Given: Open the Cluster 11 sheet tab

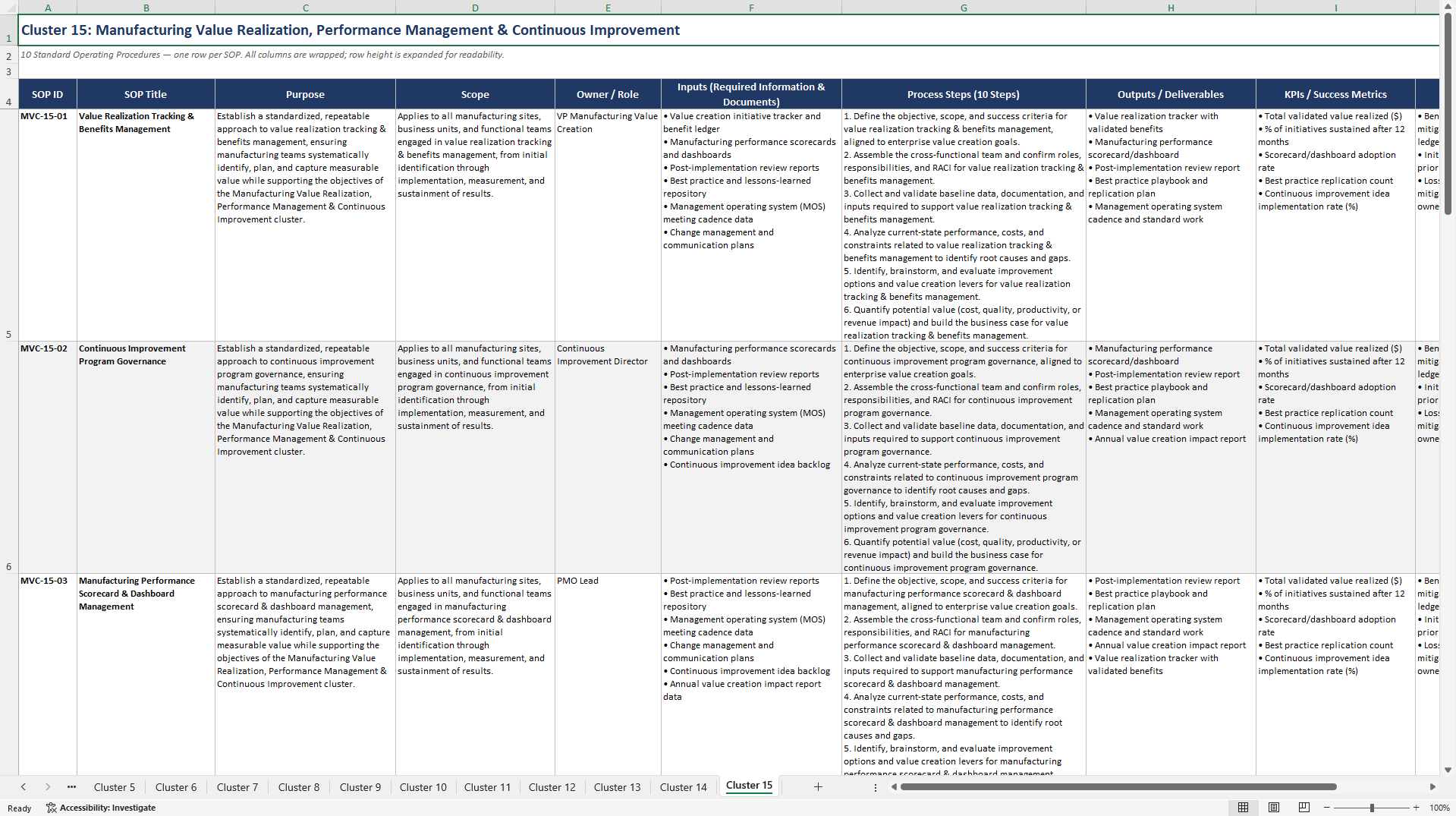Looking at the screenshot, I should (x=488, y=787).
